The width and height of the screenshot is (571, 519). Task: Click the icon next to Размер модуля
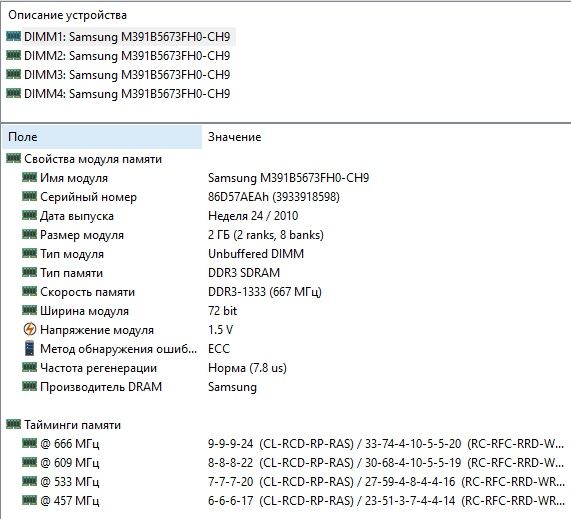coord(29,234)
